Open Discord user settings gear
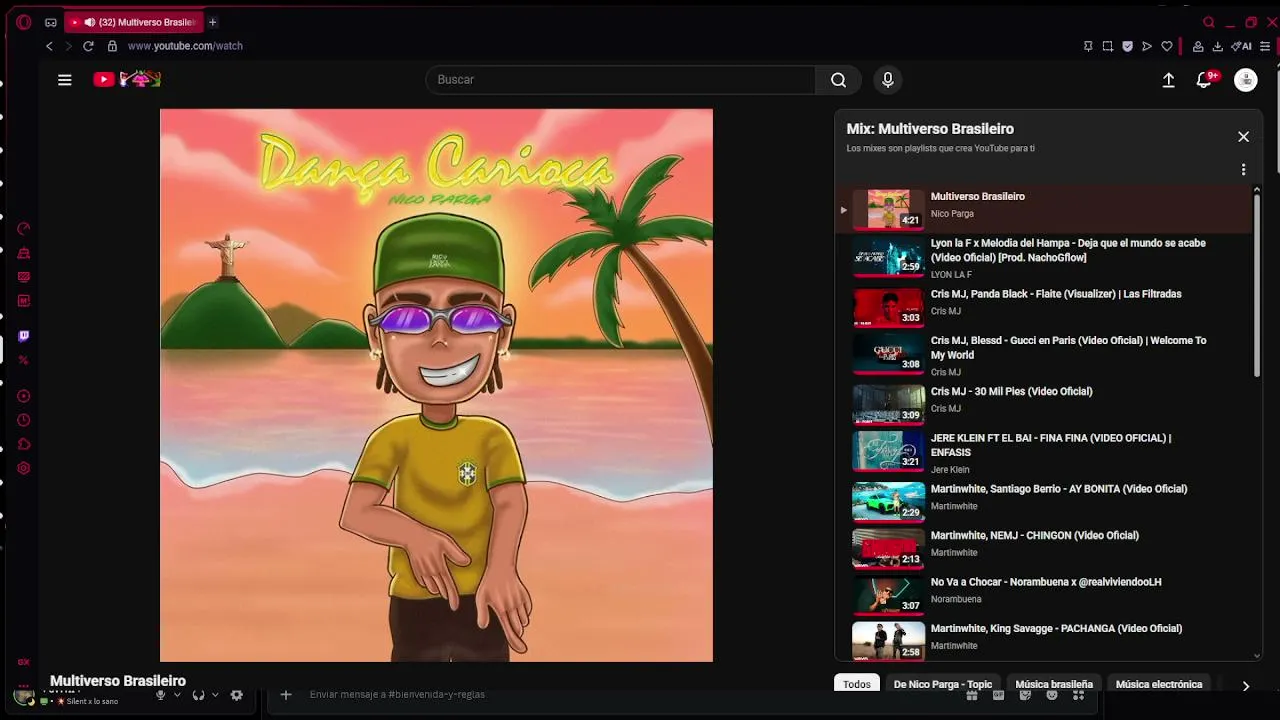Viewport: 1280px width, 720px height. 237,695
